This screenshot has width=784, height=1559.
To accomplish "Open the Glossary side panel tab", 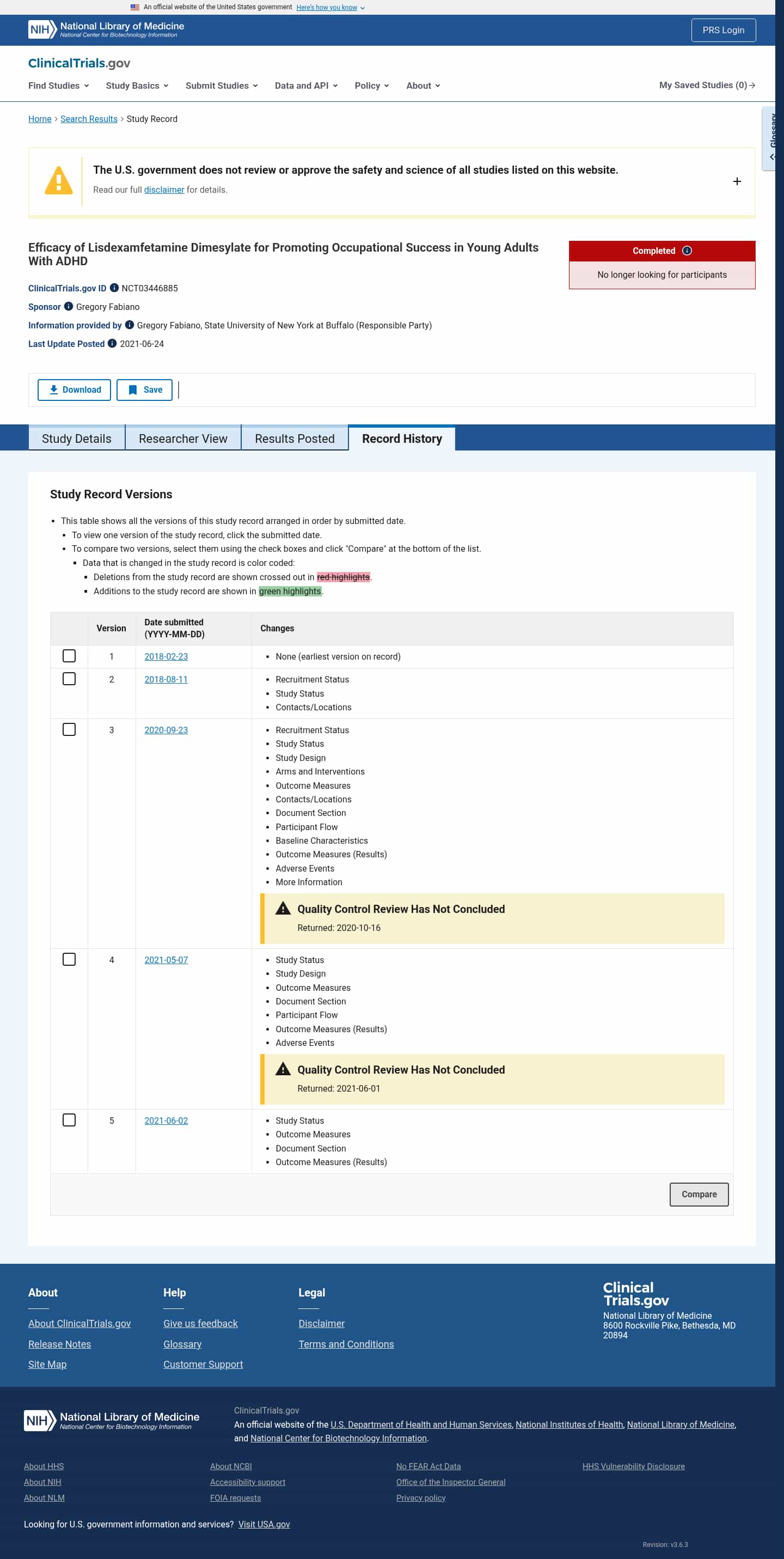I will click(769, 138).
